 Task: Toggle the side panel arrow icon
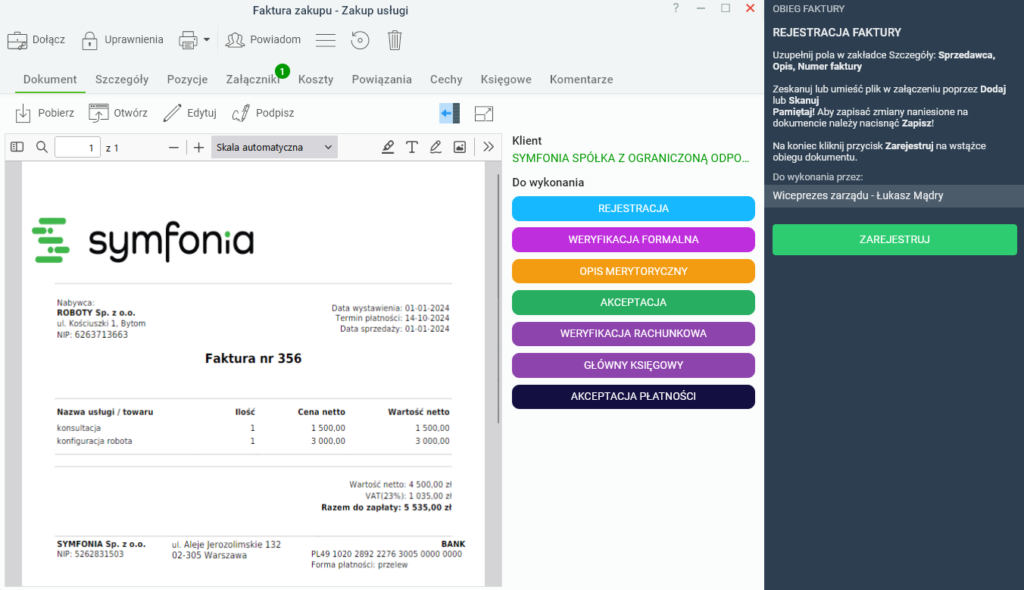coord(449,114)
